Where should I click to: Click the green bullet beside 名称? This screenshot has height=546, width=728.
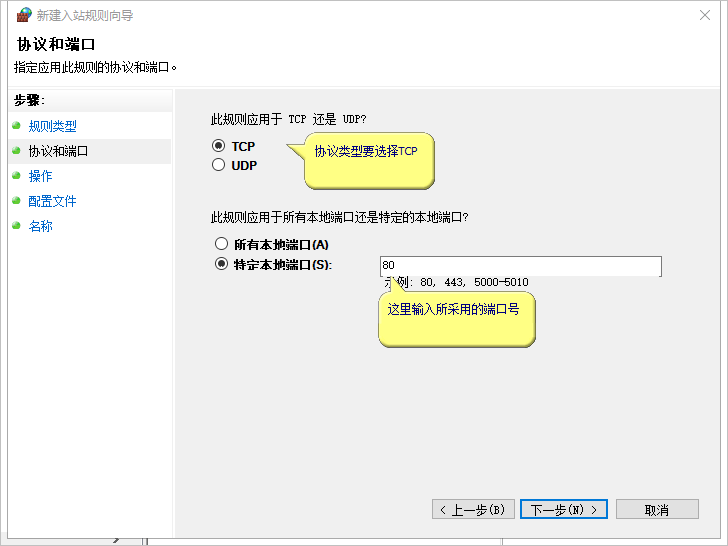point(16,226)
